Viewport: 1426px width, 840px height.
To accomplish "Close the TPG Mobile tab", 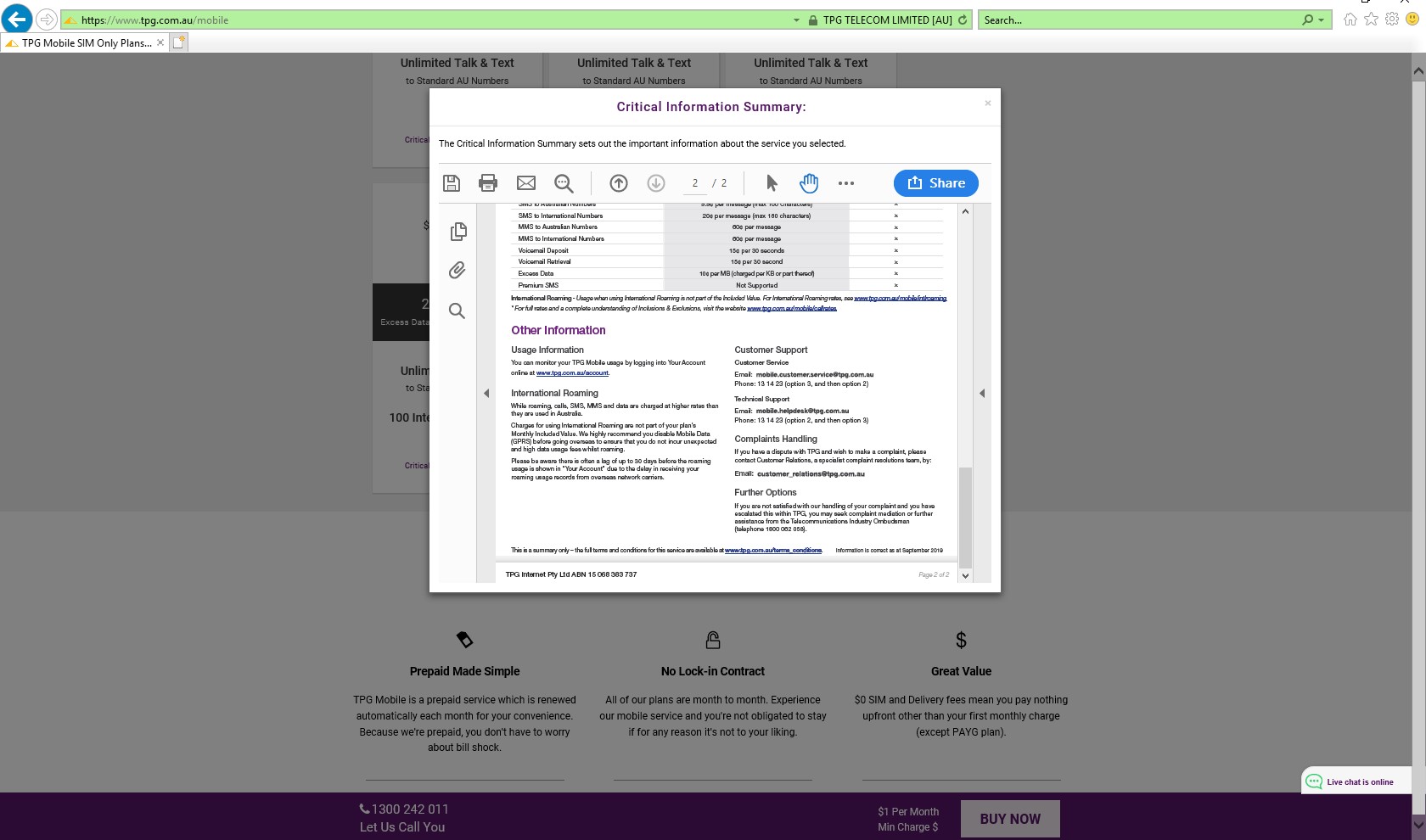I will coord(160,43).
